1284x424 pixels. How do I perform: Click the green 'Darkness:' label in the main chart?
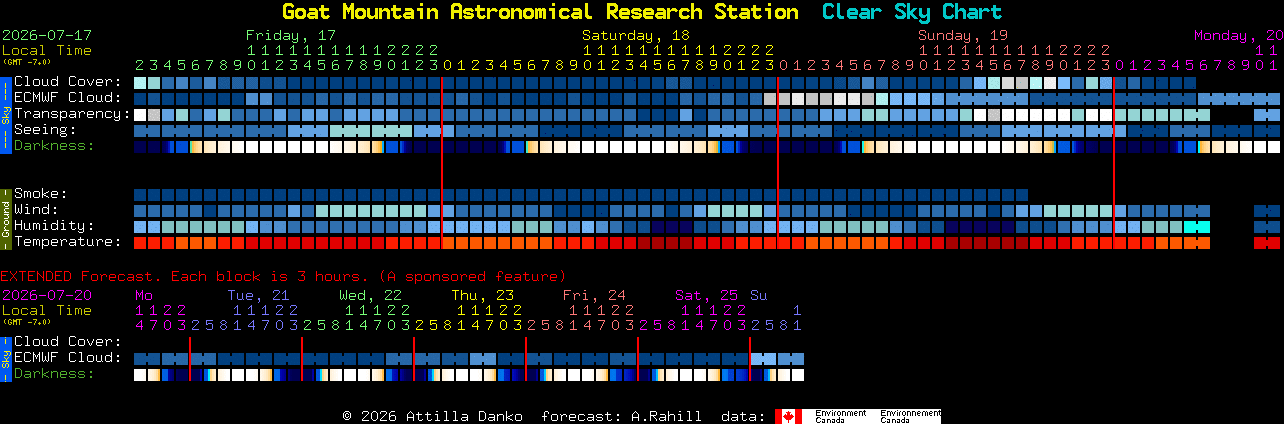[x=54, y=146]
